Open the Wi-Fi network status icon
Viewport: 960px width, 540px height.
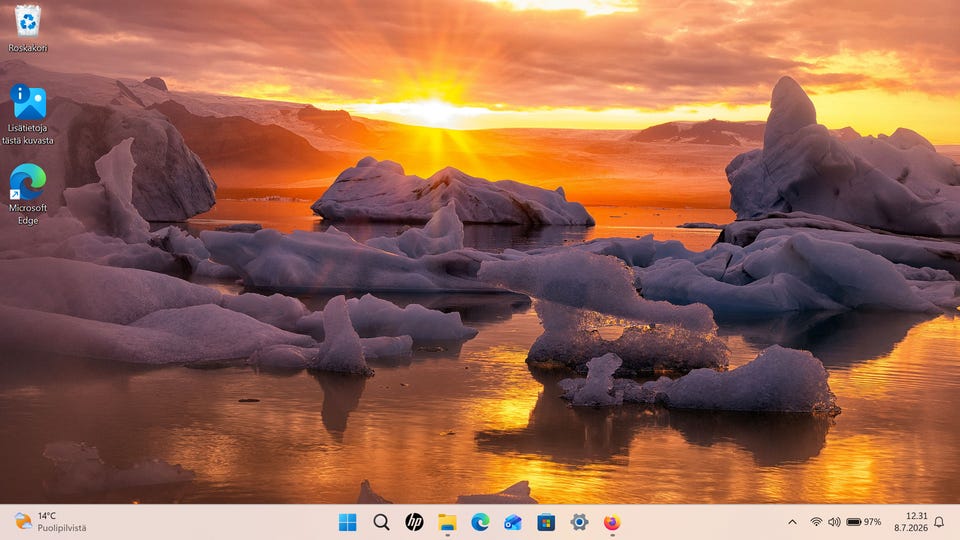point(816,522)
